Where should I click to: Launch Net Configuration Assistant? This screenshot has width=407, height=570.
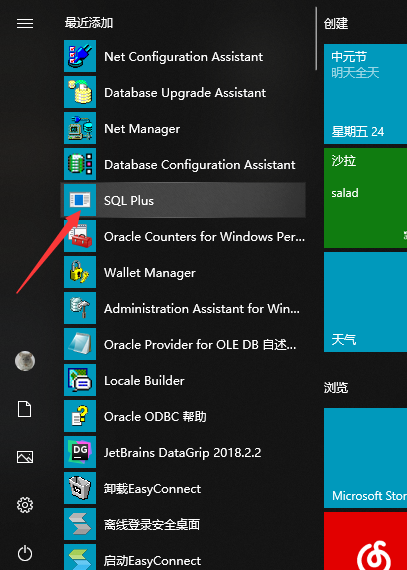183,56
